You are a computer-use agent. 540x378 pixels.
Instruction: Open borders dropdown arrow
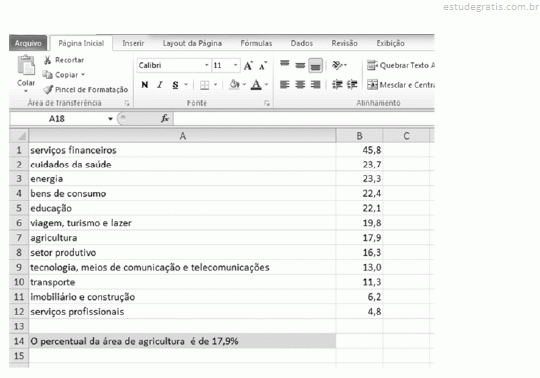click(x=215, y=85)
